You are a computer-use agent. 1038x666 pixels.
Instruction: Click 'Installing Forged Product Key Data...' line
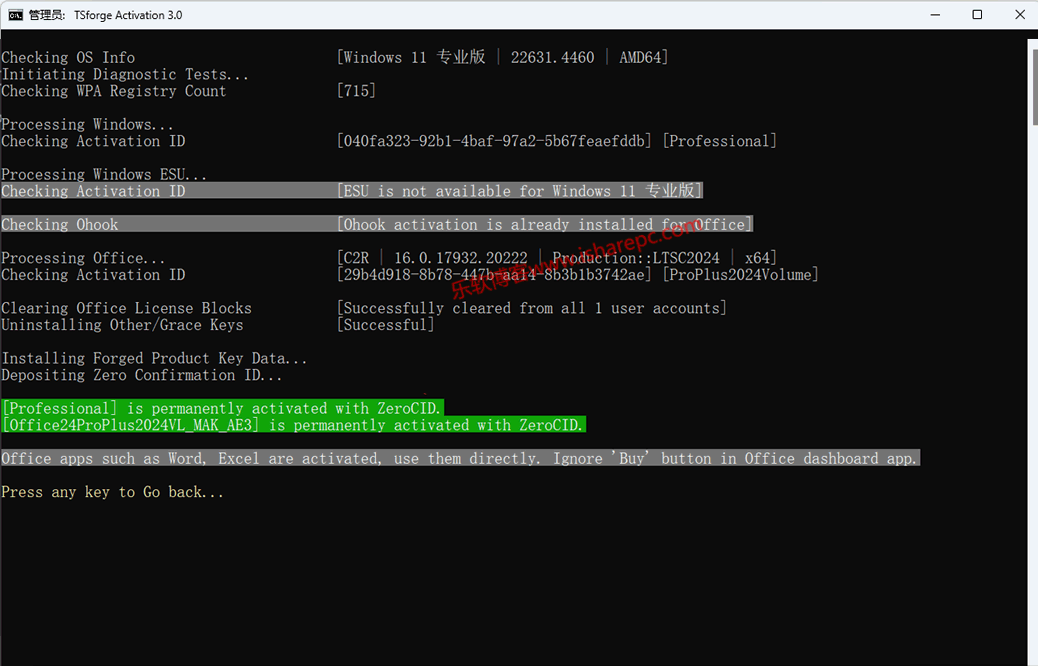coord(154,358)
